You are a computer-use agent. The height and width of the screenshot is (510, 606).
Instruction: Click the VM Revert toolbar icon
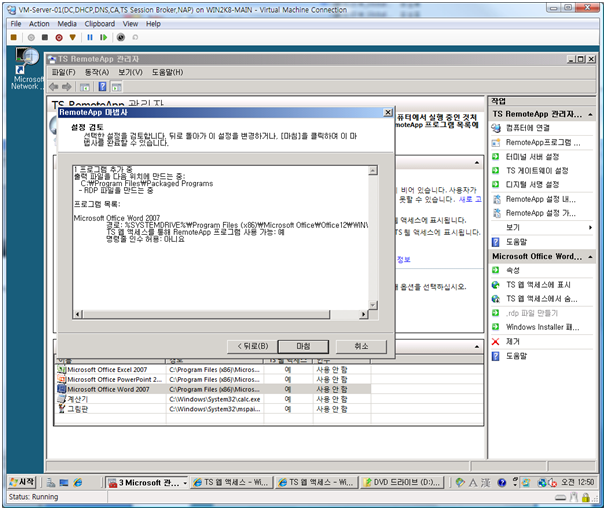coord(135,37)
